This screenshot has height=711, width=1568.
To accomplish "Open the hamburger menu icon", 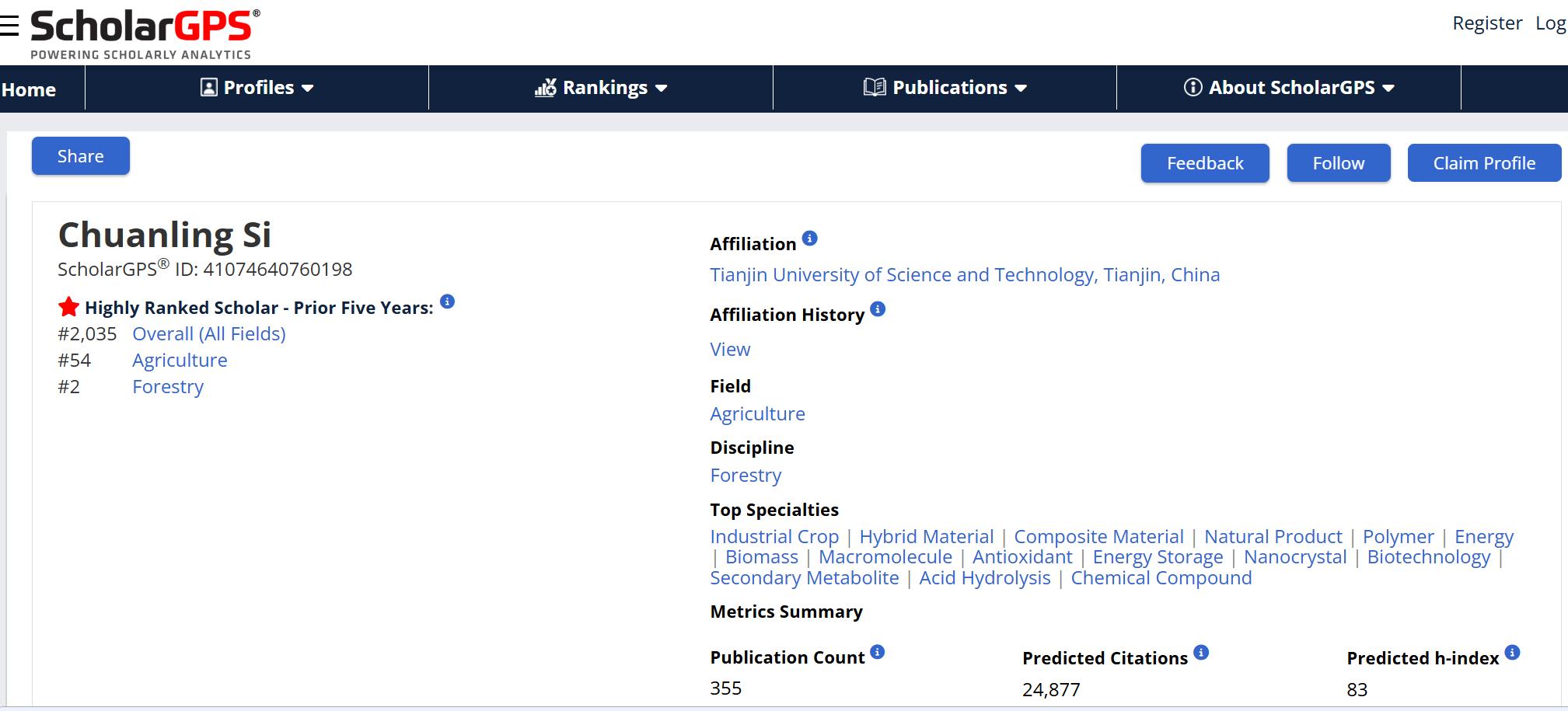I will pyautogui.click(x=9, y=26).
